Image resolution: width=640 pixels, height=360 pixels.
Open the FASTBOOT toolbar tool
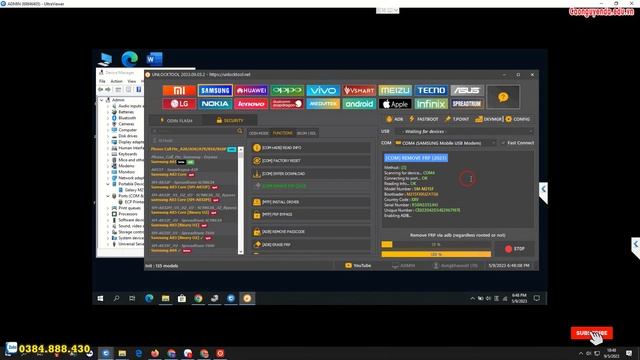pyautogui.click(x=424, y=119)
